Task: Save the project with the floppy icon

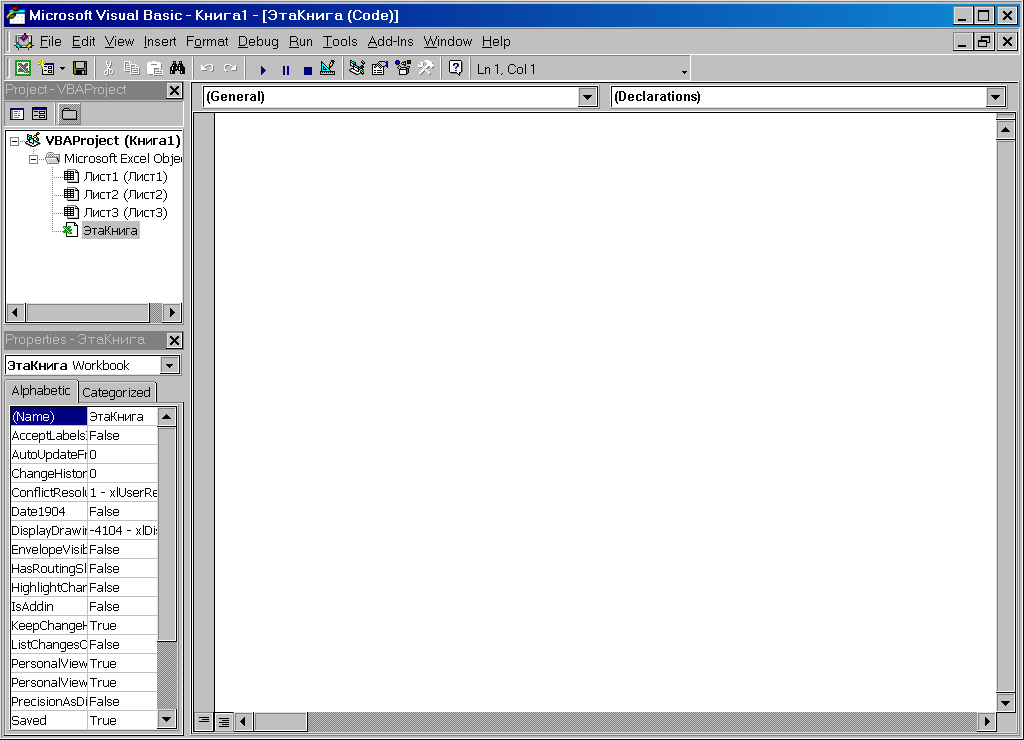Action: point(80,68)
